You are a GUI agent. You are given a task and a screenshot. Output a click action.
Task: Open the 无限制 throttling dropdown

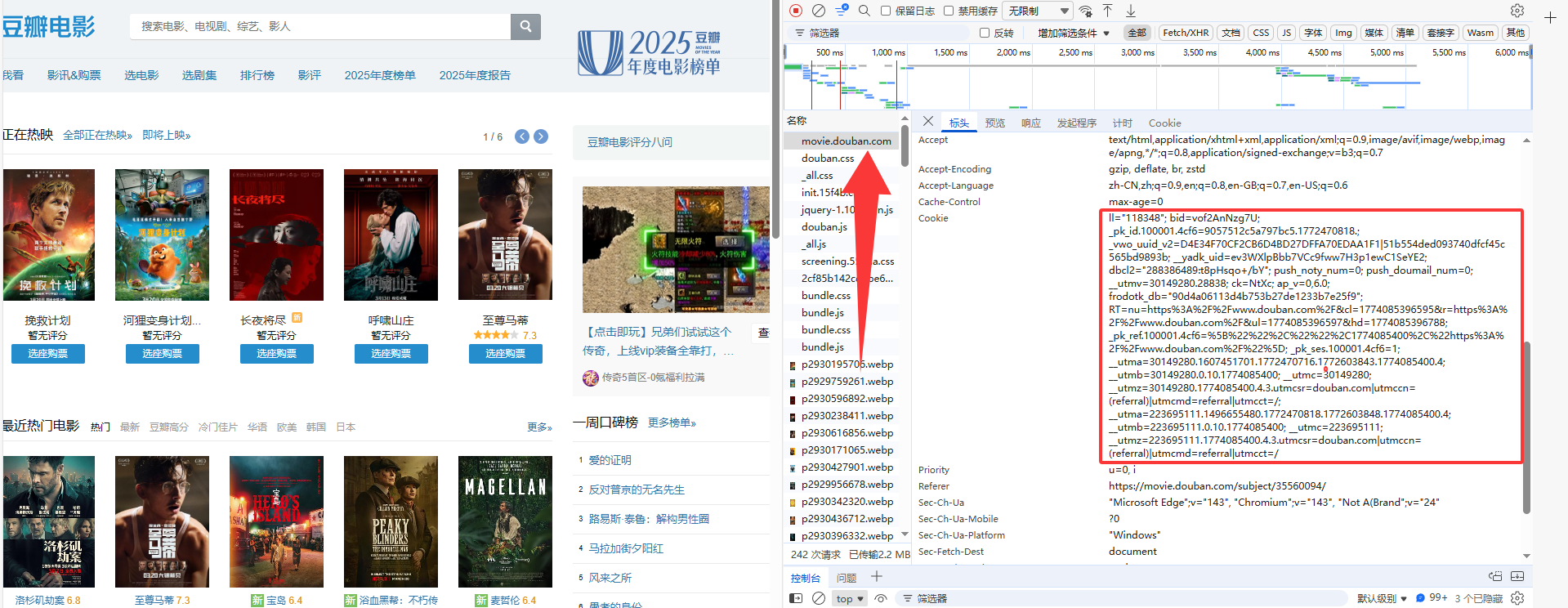pos(1038,11)
